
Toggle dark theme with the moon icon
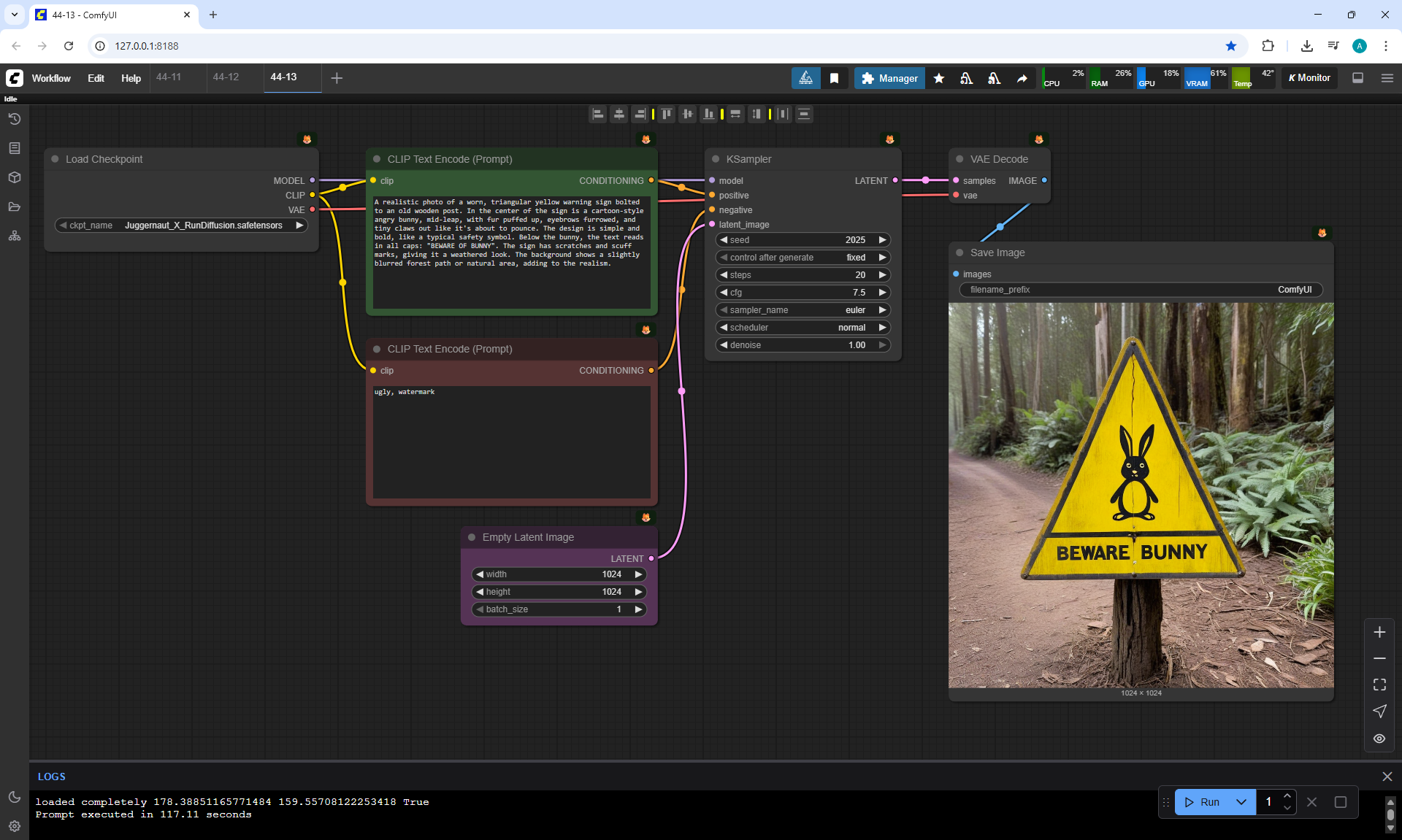14,797
